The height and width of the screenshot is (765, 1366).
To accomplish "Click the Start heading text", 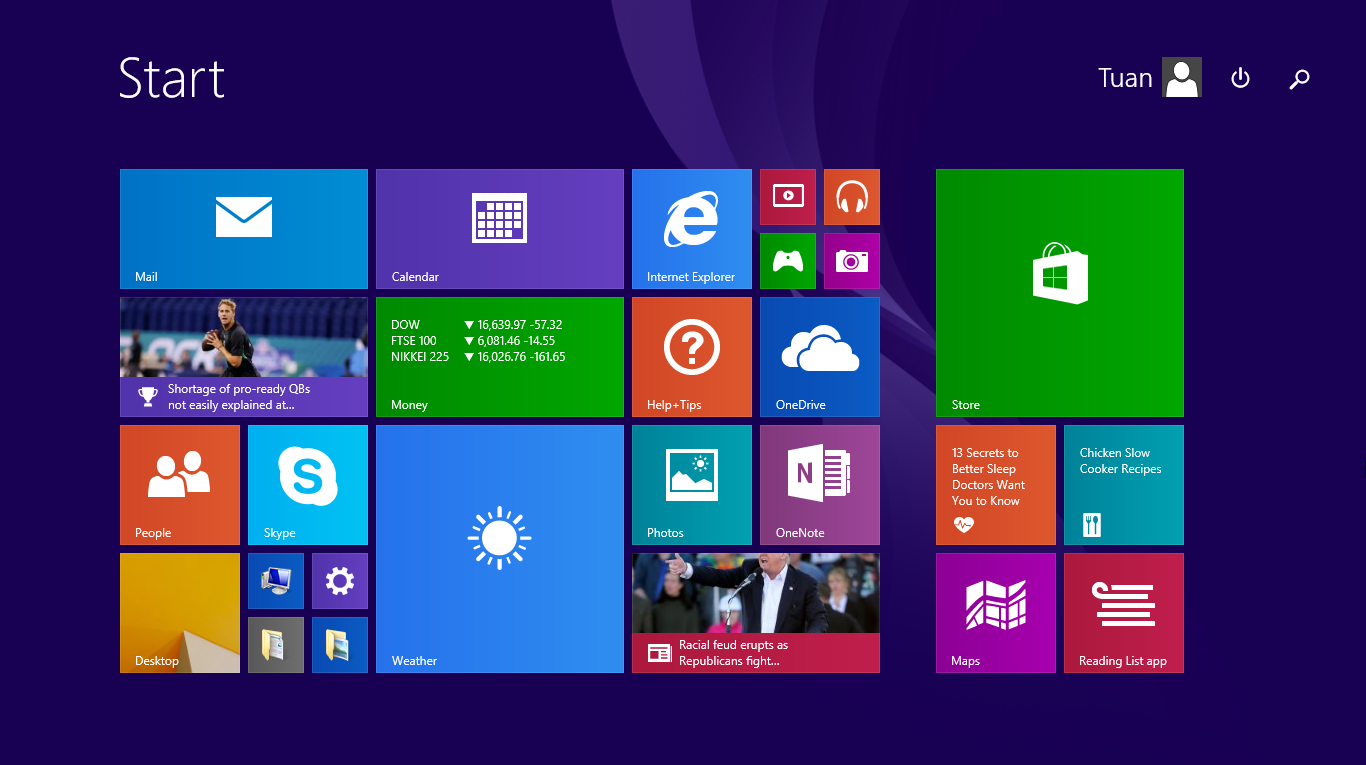I will coord(172,78).
